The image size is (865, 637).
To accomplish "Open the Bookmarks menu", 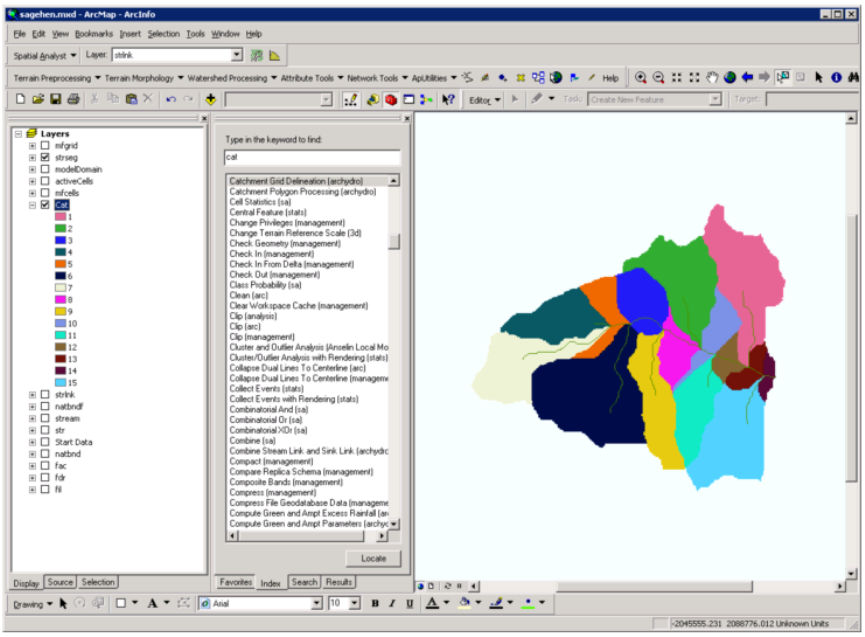I will (x=94, y=34).
